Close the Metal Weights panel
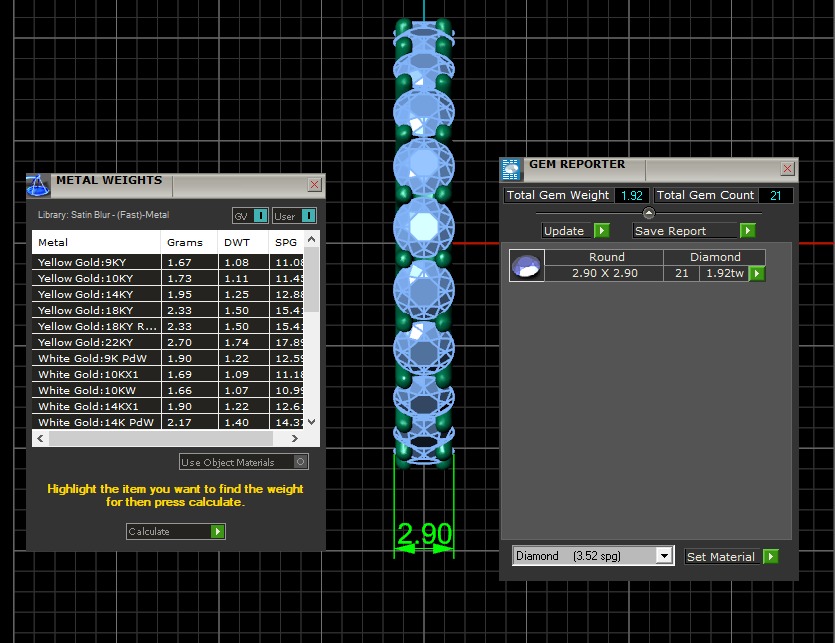 pyautogui.click(x=314, y=184)
